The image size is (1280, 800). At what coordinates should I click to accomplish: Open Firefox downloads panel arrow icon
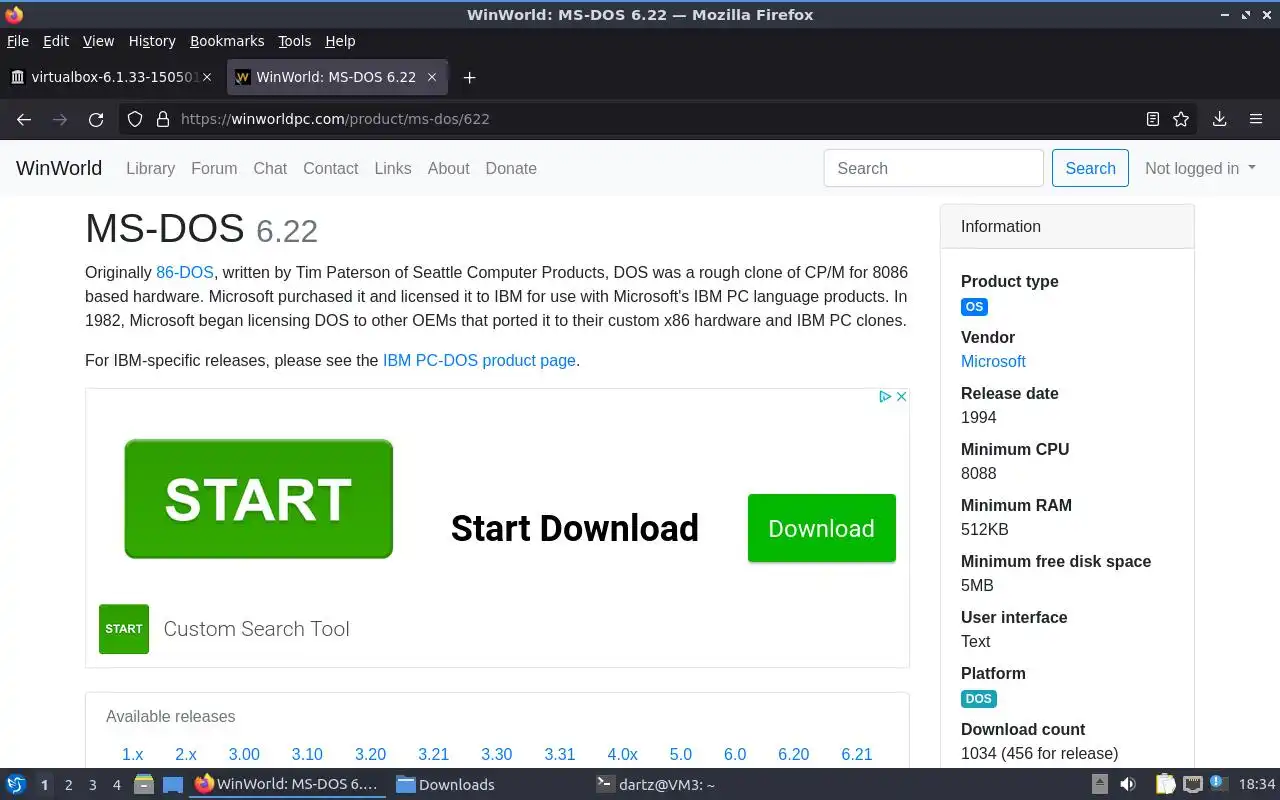coord(1219,119)
